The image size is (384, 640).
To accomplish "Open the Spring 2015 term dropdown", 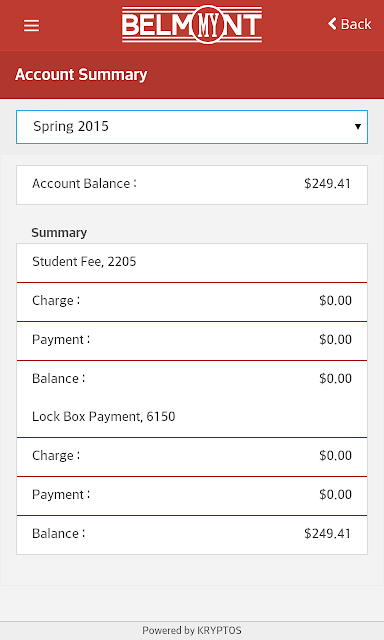I will click(192, 127).
